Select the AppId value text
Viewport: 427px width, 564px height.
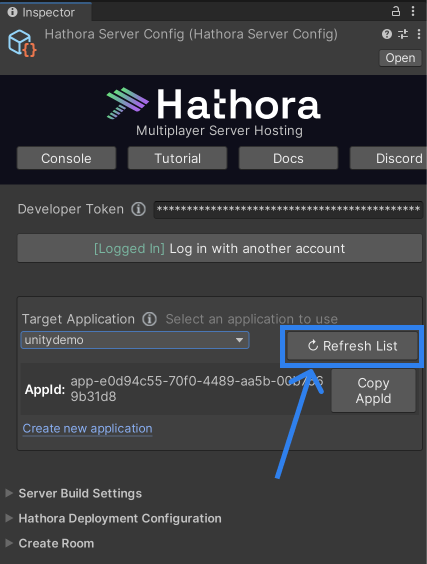197,389
